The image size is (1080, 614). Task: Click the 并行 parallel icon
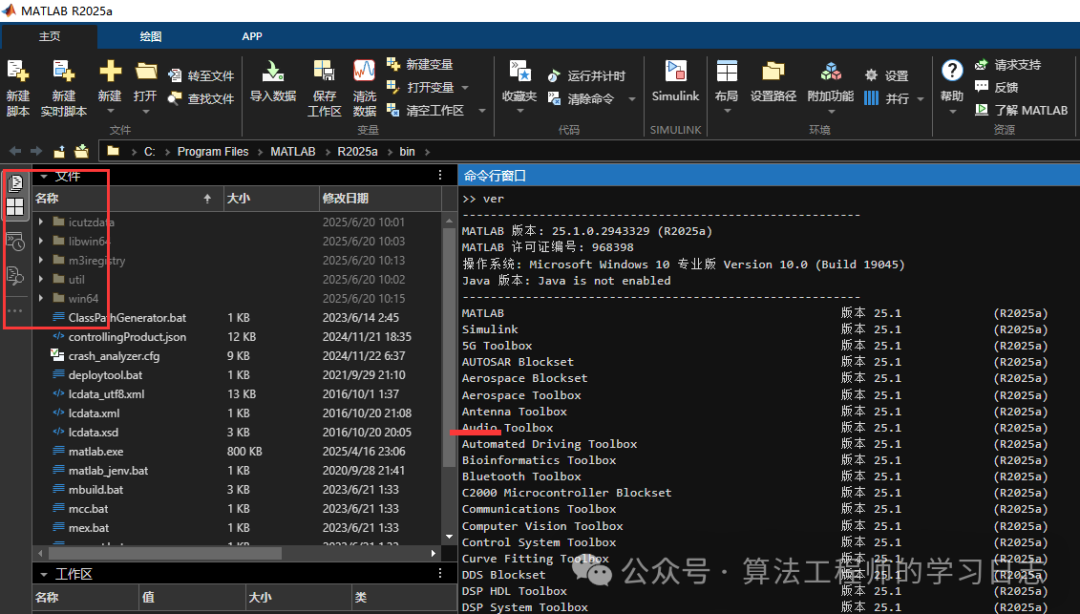point(871,99)
